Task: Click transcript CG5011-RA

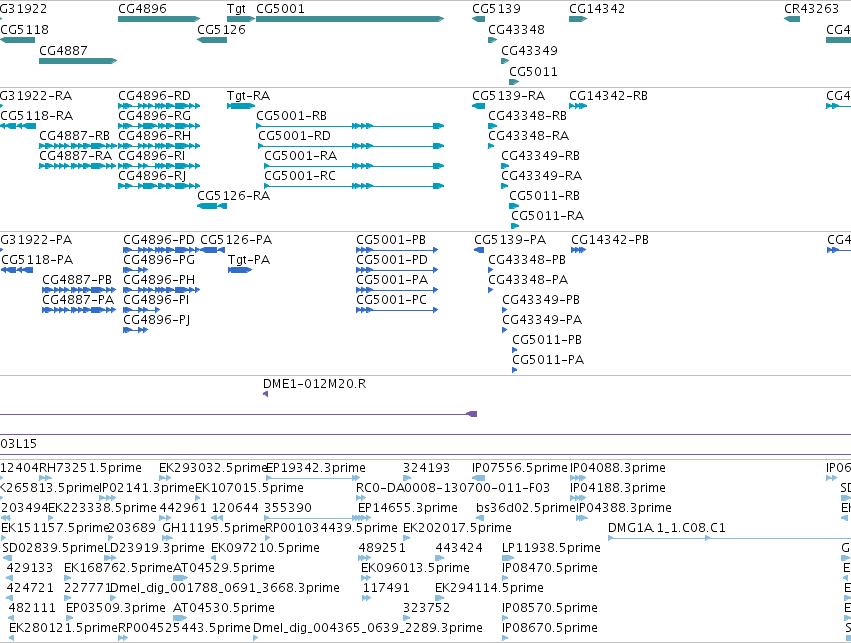Action: tap(515, 226)
